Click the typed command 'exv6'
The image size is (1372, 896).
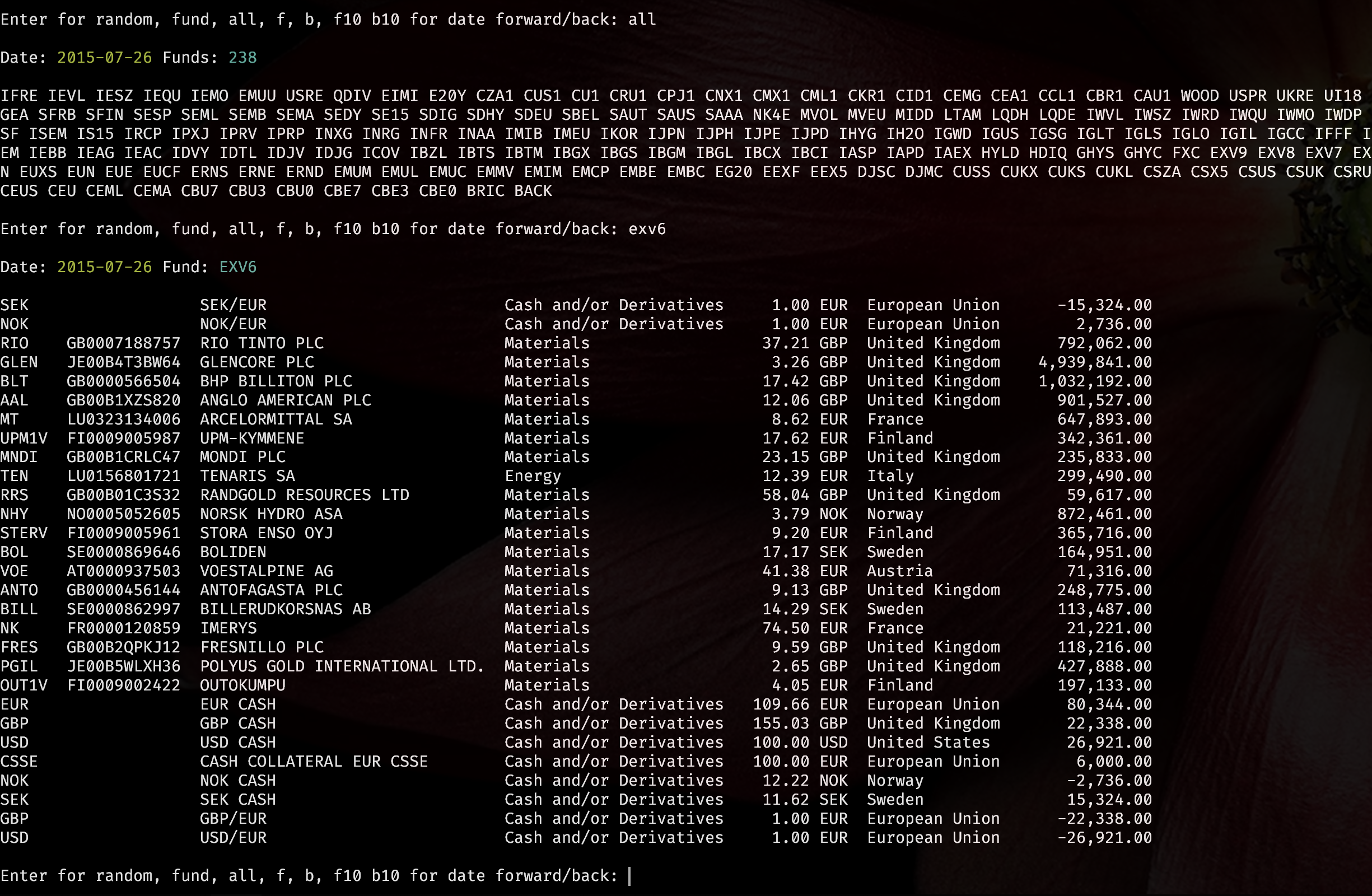click(x=647, y=229)
